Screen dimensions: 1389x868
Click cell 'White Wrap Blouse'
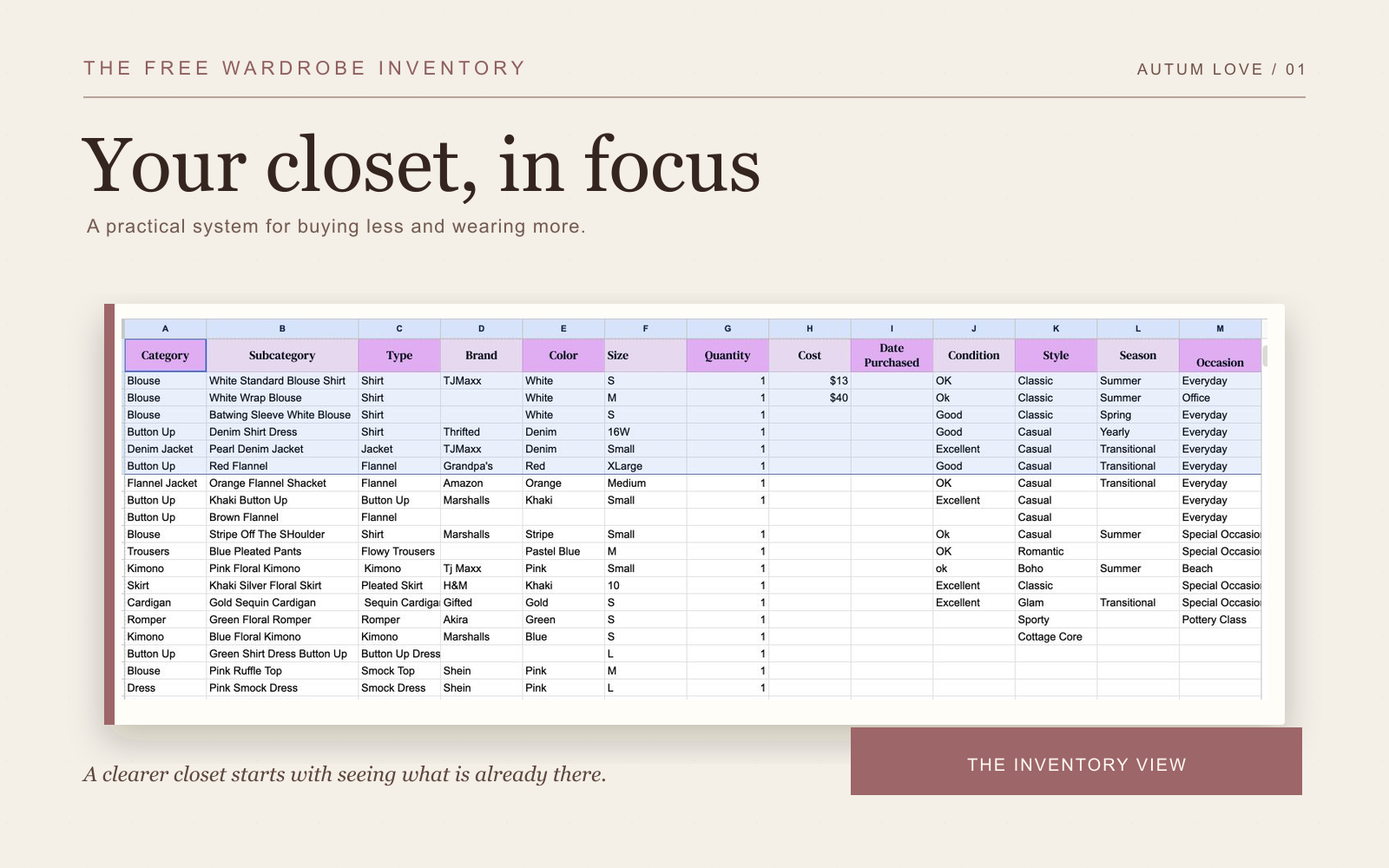tap(282, 398)
